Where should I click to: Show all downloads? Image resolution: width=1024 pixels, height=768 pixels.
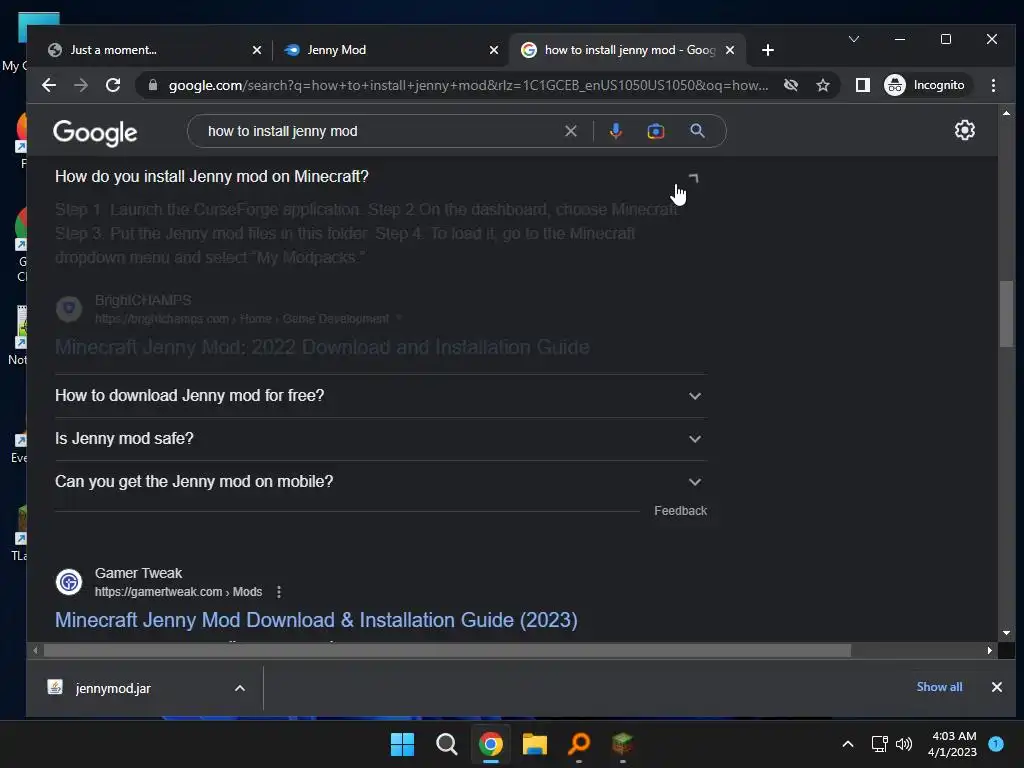pyautogui.click(x=939, y=687)
